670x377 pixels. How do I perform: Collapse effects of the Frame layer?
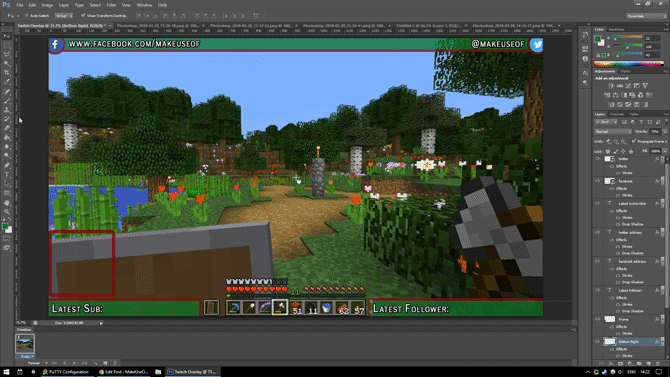[x=662, y=319]
